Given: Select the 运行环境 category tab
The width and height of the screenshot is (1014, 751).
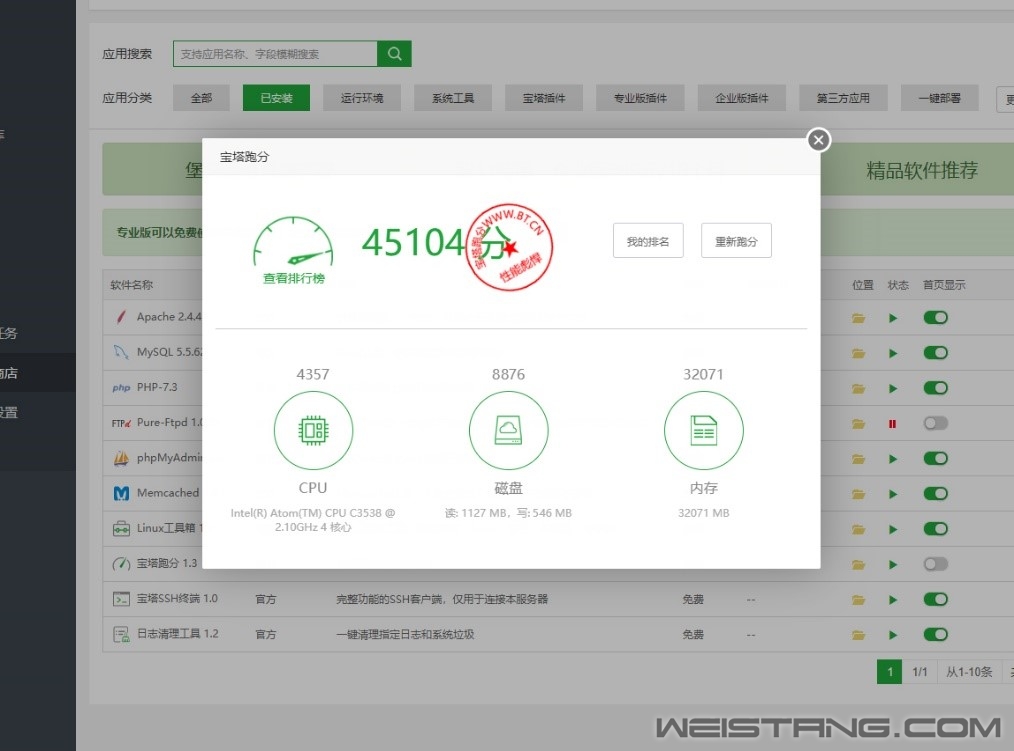Looking at the screenshot, I should click(x=362, y=98).
